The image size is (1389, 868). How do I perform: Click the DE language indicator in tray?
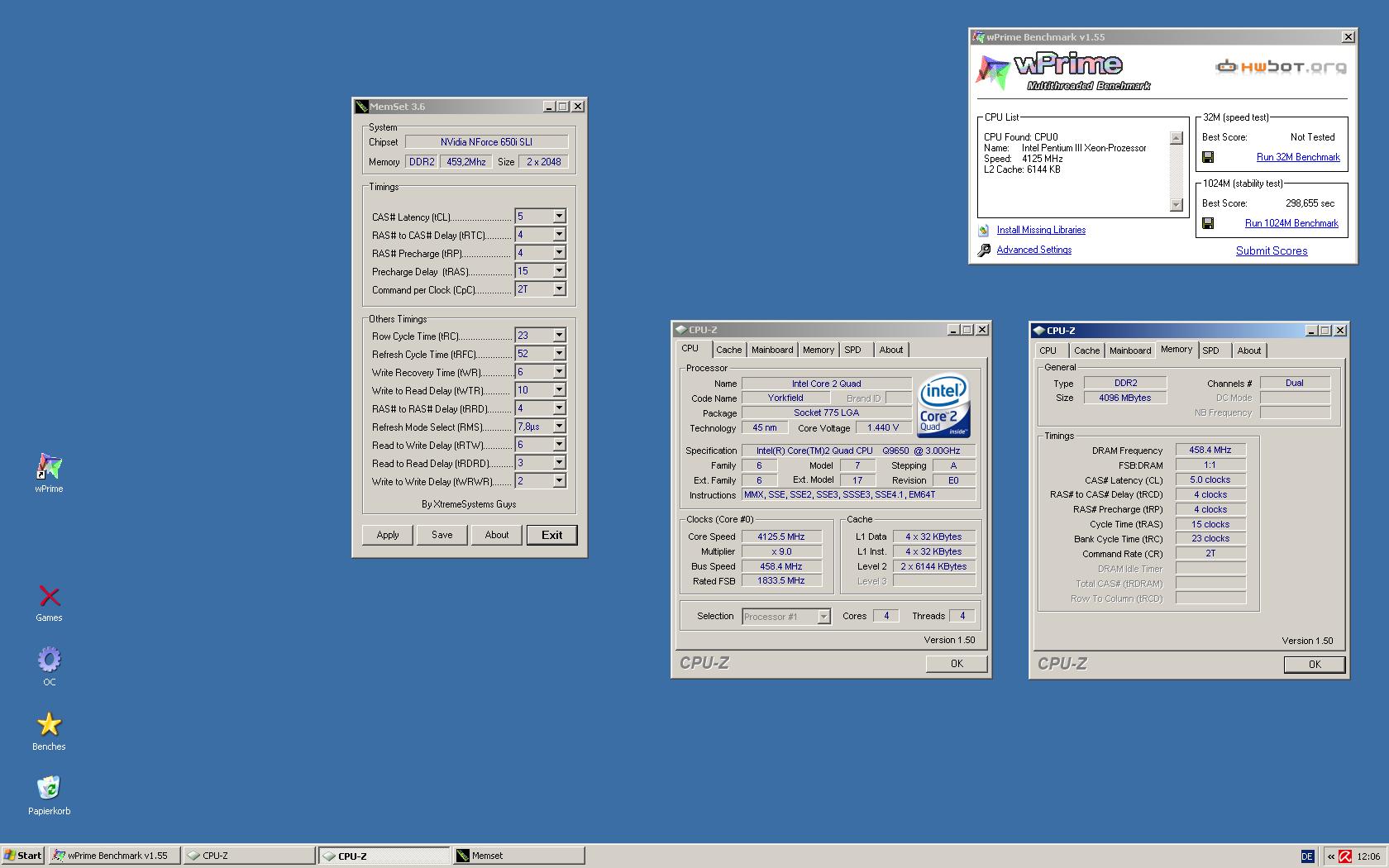click(1307, 856)
